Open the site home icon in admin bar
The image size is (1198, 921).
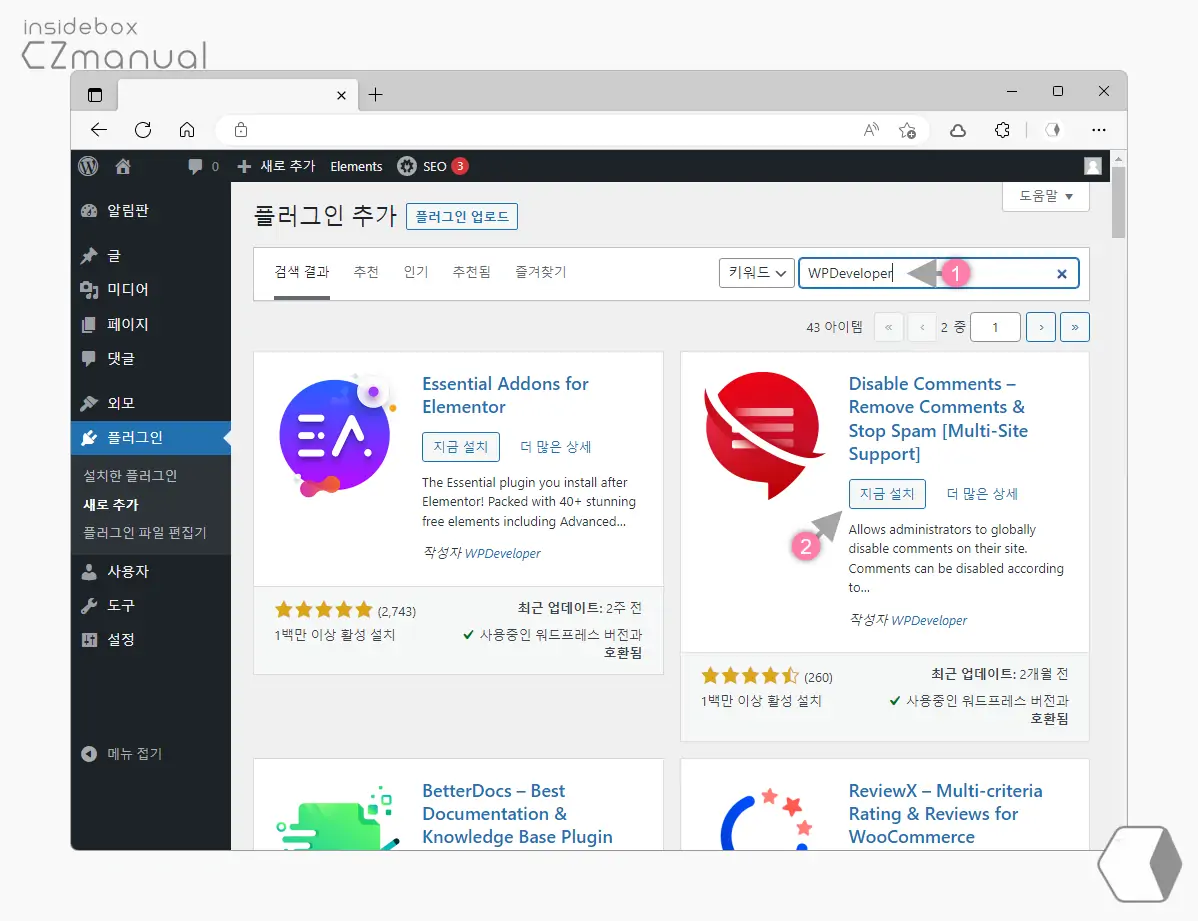(123, 166)
